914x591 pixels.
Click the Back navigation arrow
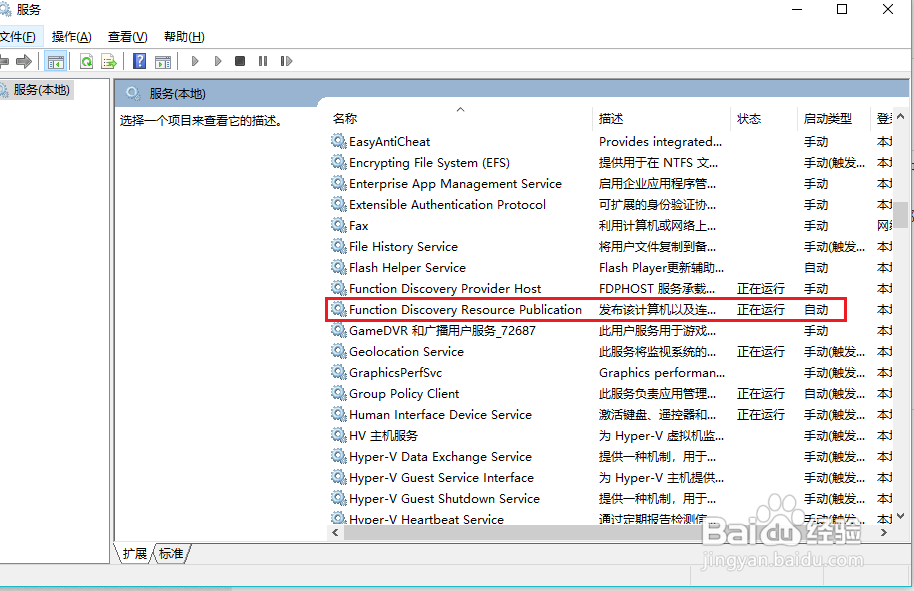[8, 60]
